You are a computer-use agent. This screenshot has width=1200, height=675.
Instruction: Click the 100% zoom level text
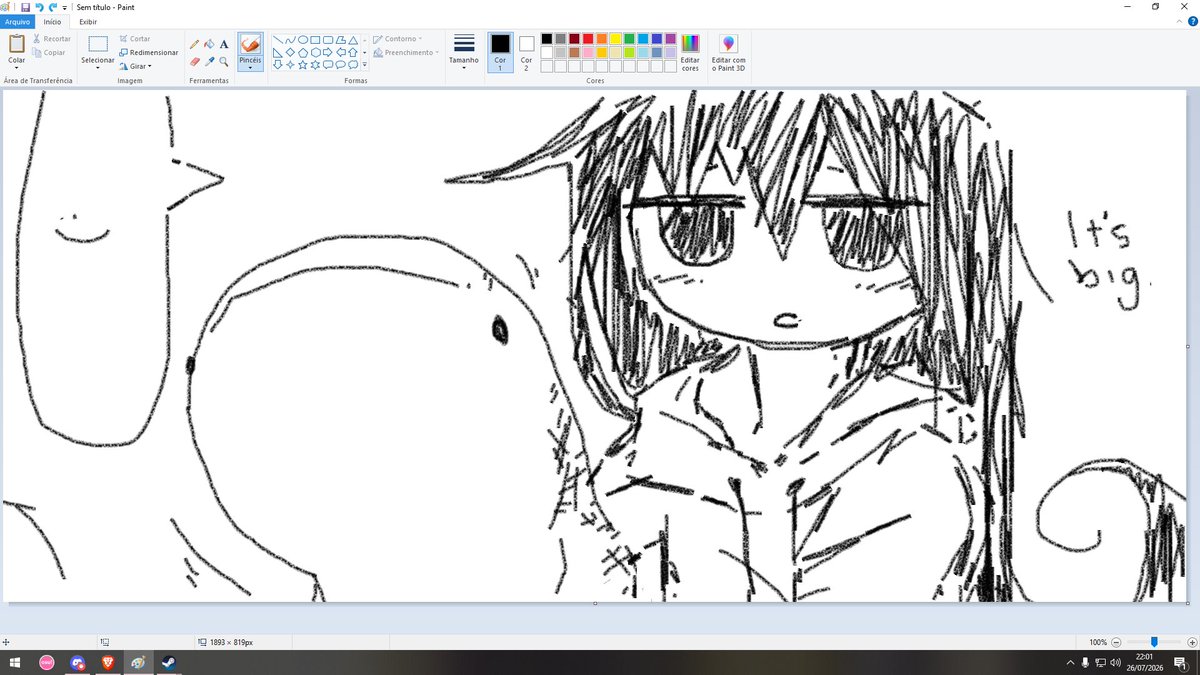(1097, 642)
